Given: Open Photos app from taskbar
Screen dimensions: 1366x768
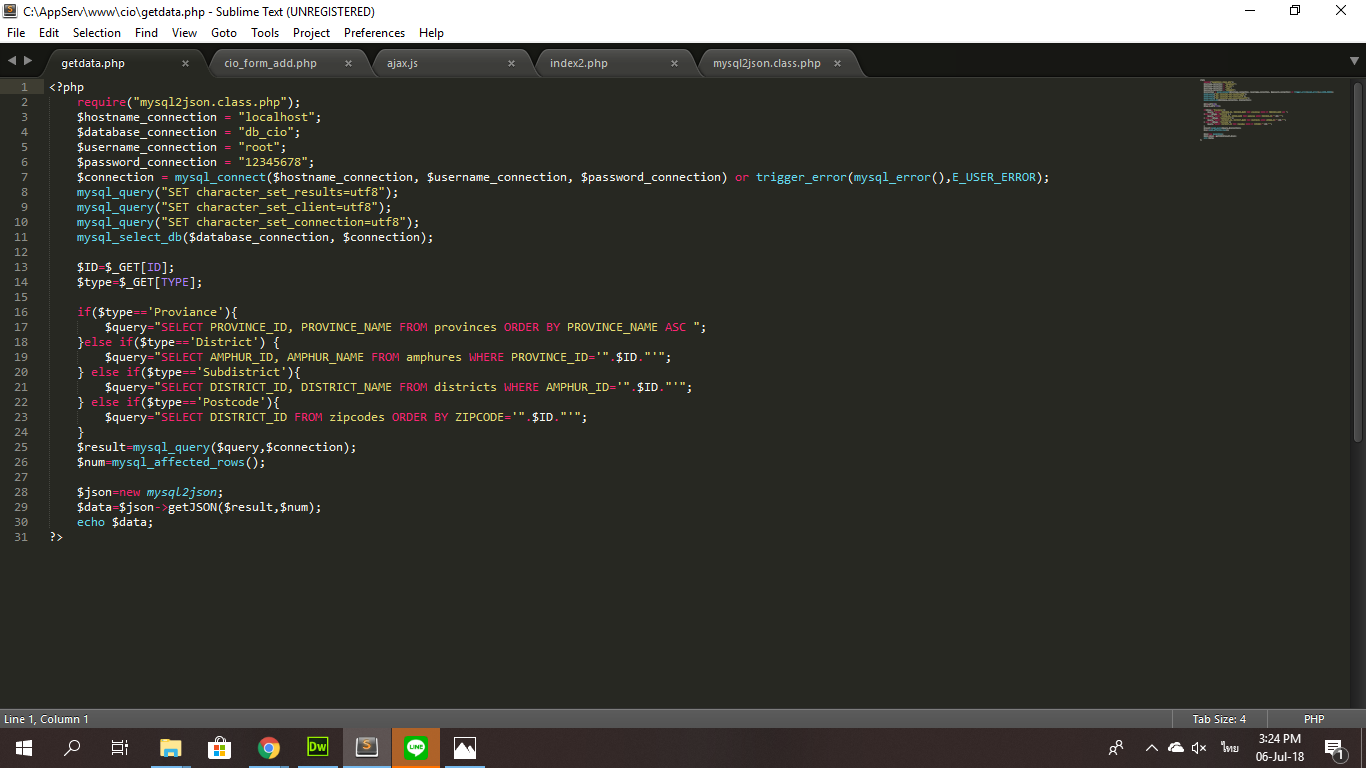Looking at the screenshot, I should 465,748.
